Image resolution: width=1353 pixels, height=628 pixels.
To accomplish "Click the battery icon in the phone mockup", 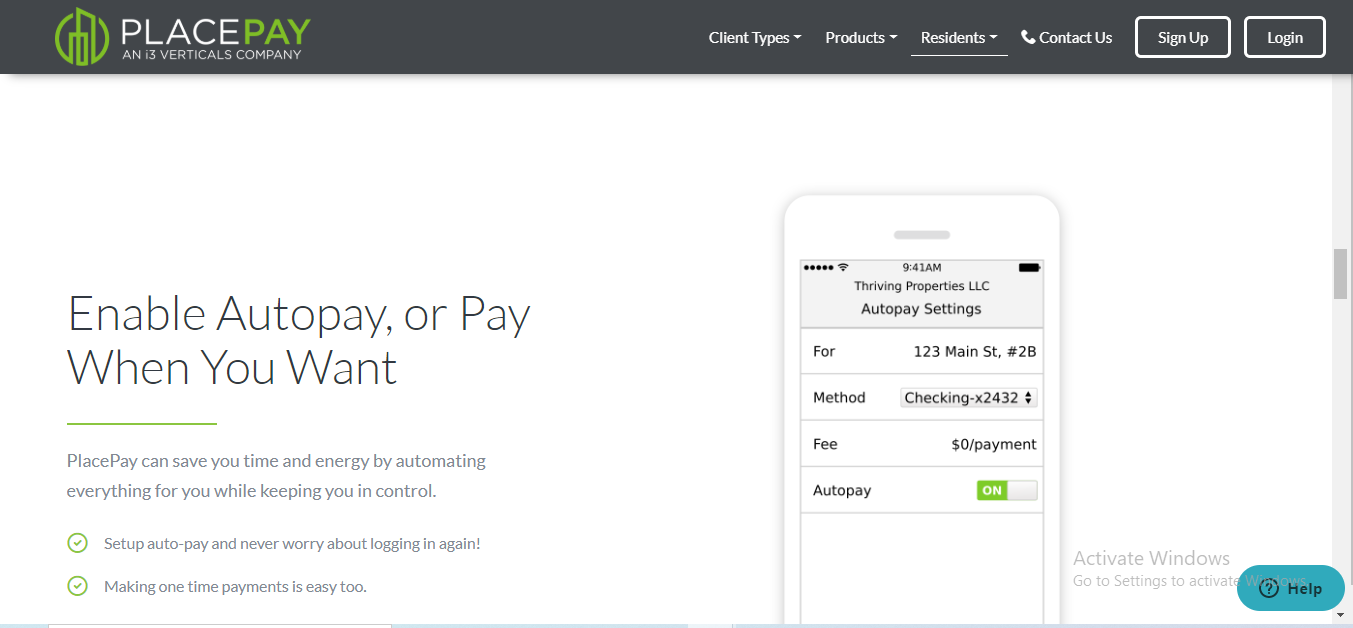I will click(1029, 267).
